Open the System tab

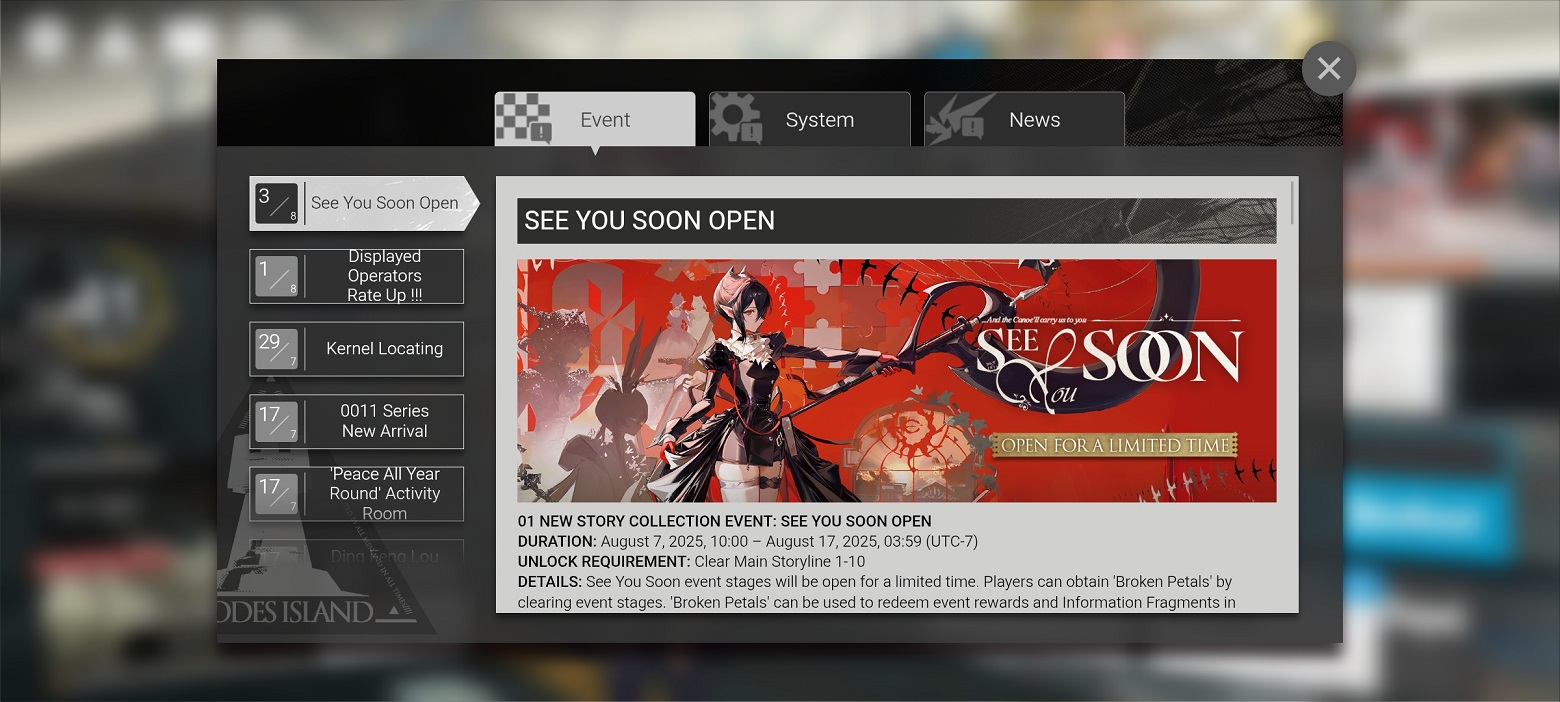pos(810,120)
